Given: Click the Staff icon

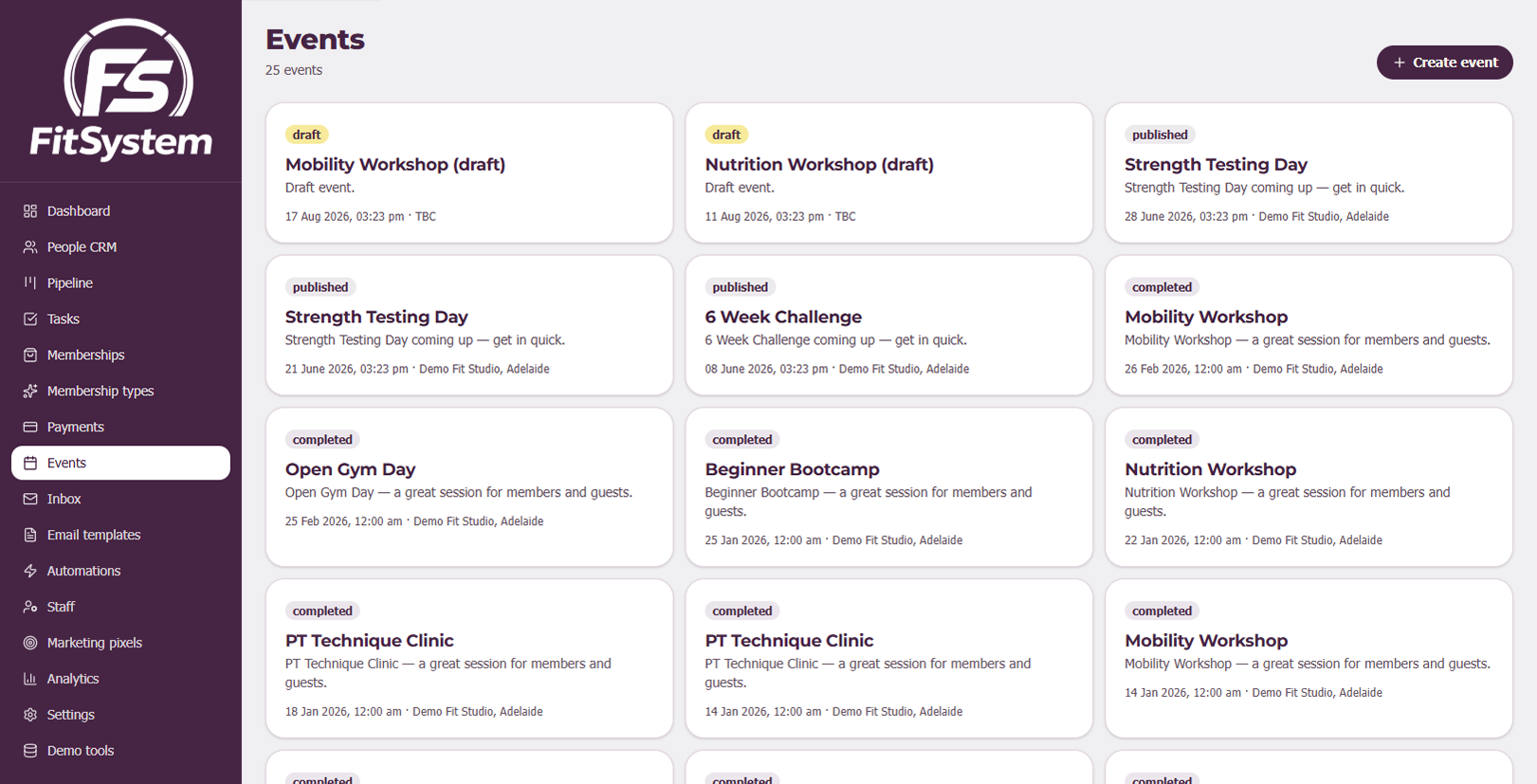Looking at the screenshot, I should 30,607.
